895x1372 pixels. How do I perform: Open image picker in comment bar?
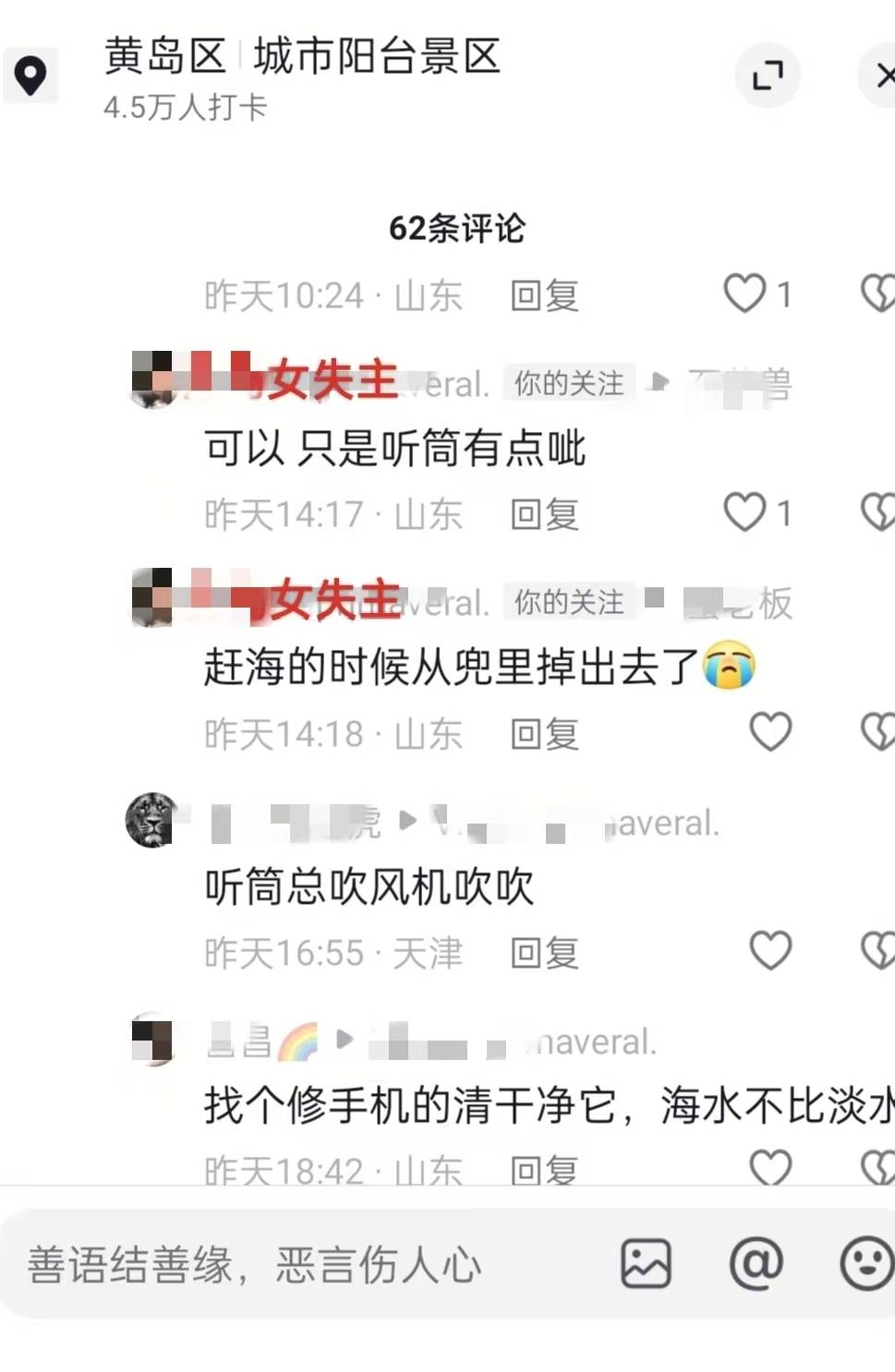click(646, 1263)
